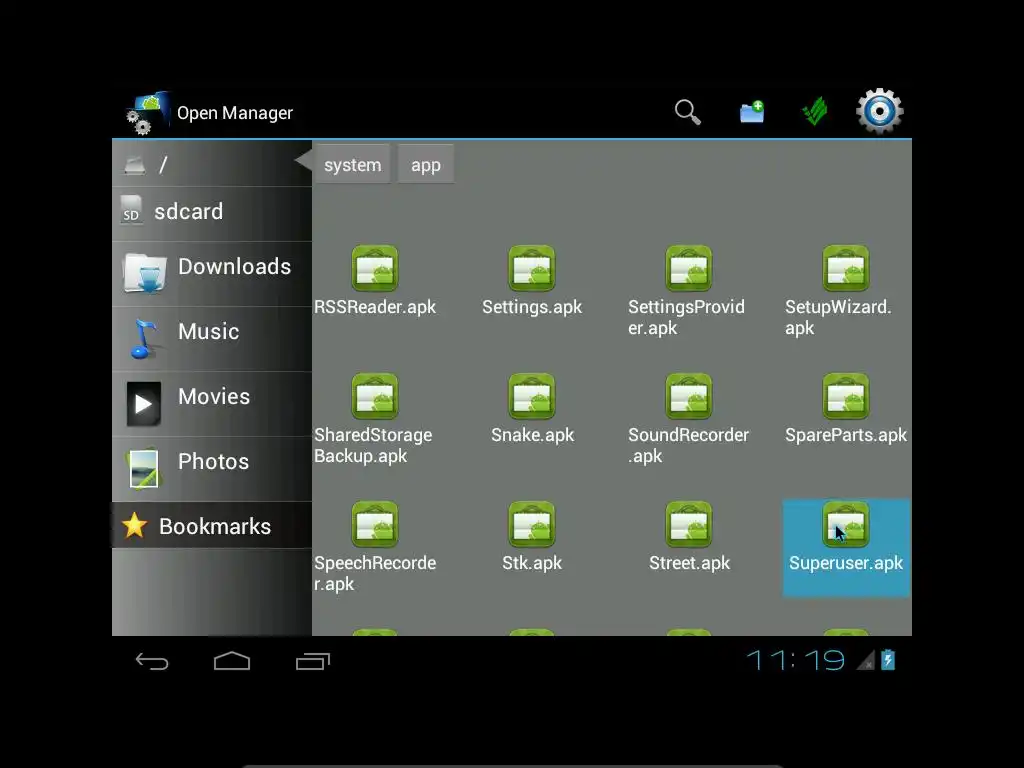Open SoundRecorder.apk icon
Image resolution: width=1024 pixels, height=768 pixels.
[x=688, y=396]
